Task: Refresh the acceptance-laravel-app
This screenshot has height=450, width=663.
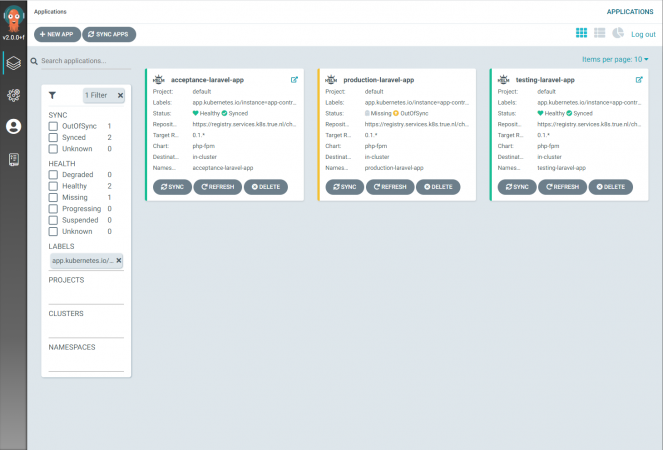Action: point(218,187)
